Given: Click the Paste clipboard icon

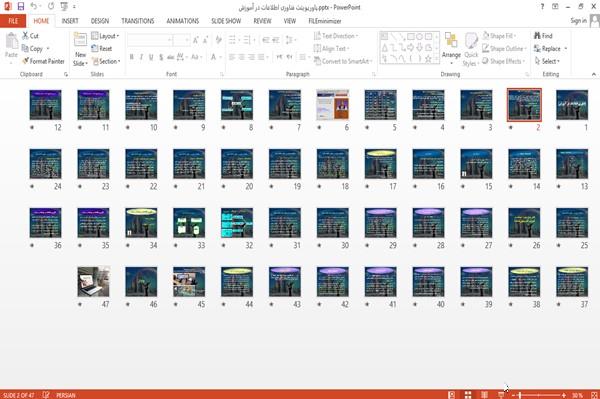Looking at the screenshot, I should 11,41.
